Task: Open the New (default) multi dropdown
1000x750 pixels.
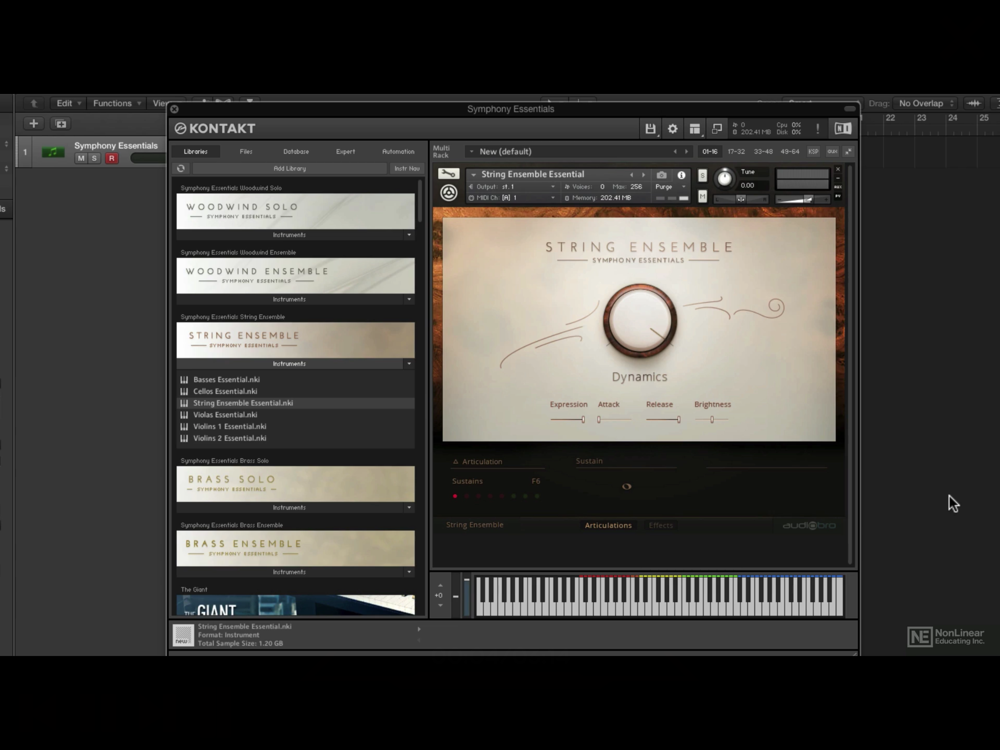Action: tap(471, 152)
